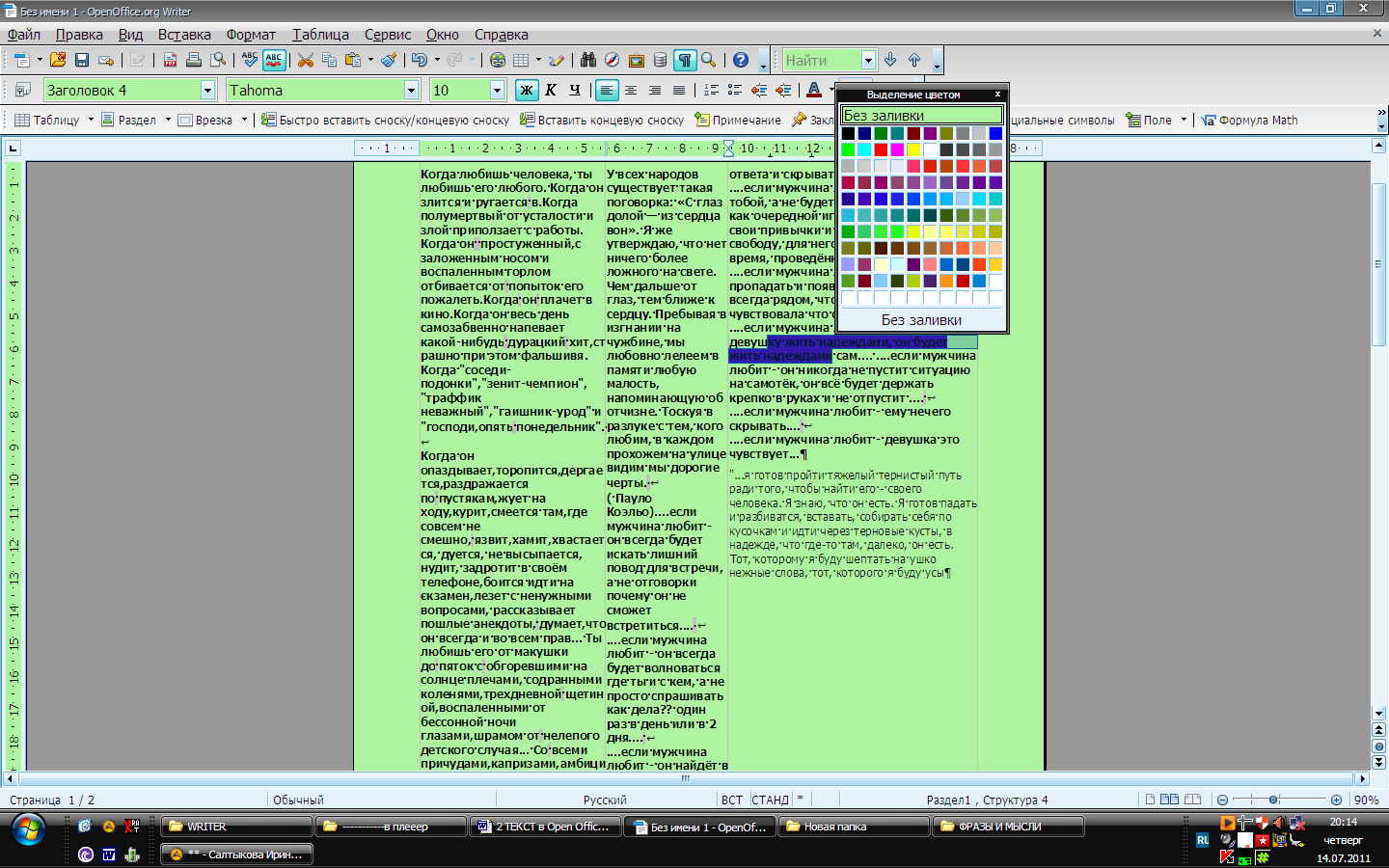
Task: Open Styles and Formatting icon
Action: tap(22, 90)
